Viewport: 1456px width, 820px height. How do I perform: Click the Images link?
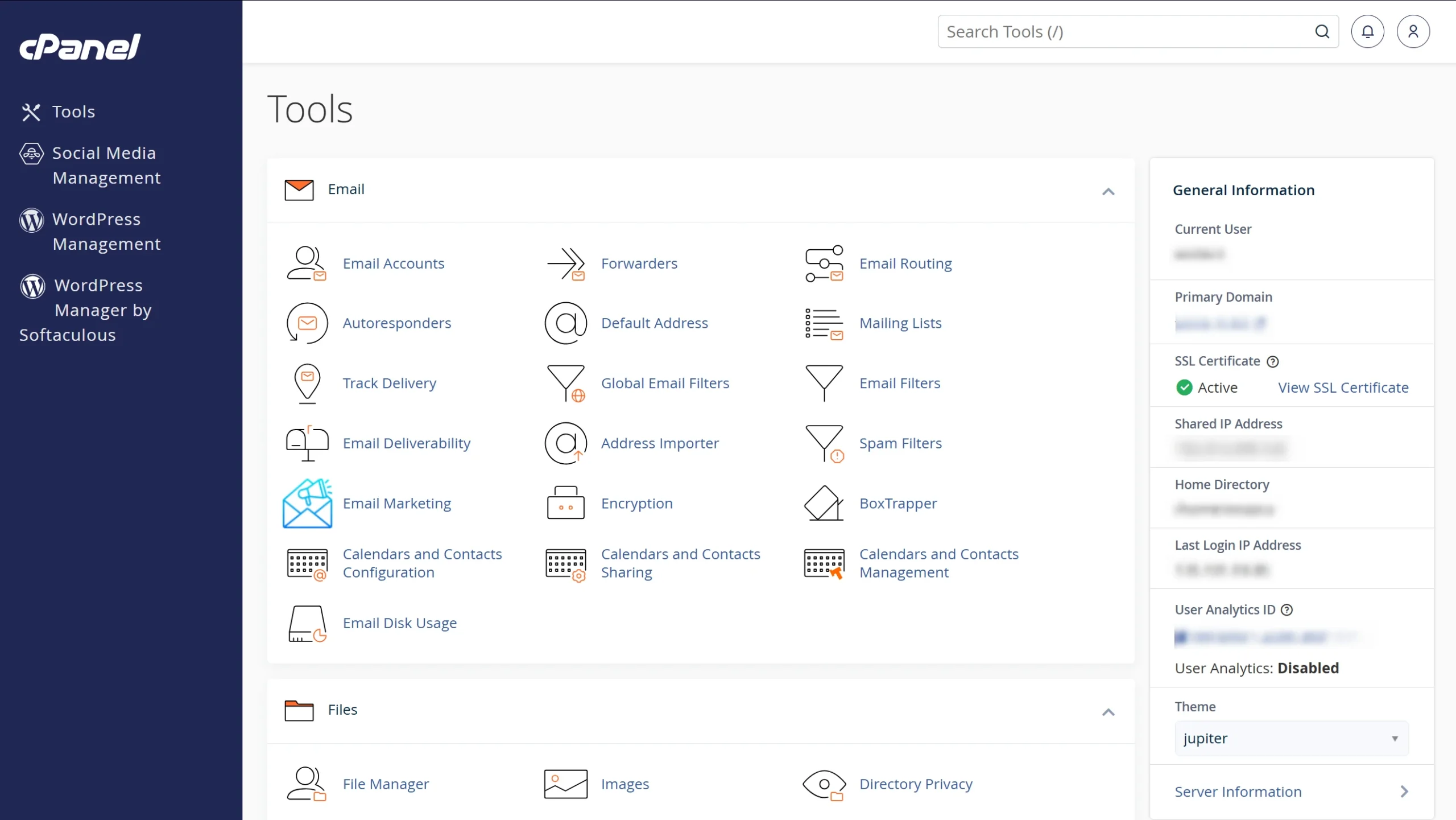point(625,784)
